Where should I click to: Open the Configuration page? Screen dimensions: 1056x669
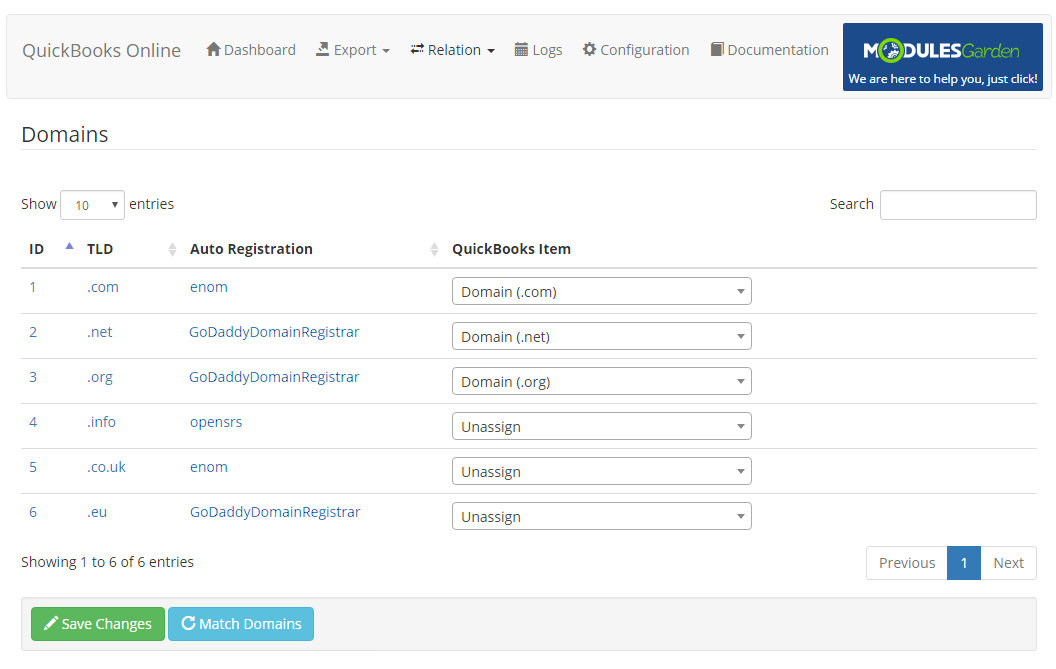point(636,50)
